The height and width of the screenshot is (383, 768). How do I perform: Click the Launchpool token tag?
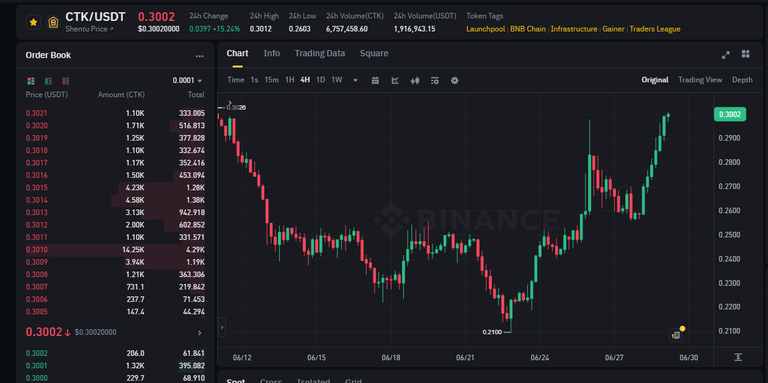(x=485, y=29)
